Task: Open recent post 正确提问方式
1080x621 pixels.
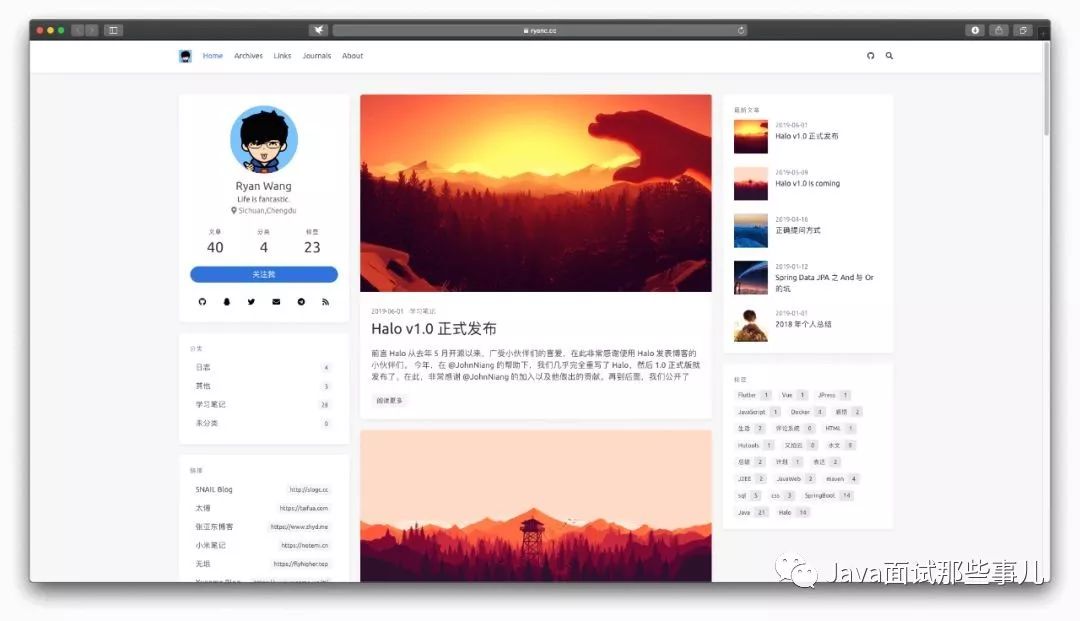Action: [x=798, y=231]
